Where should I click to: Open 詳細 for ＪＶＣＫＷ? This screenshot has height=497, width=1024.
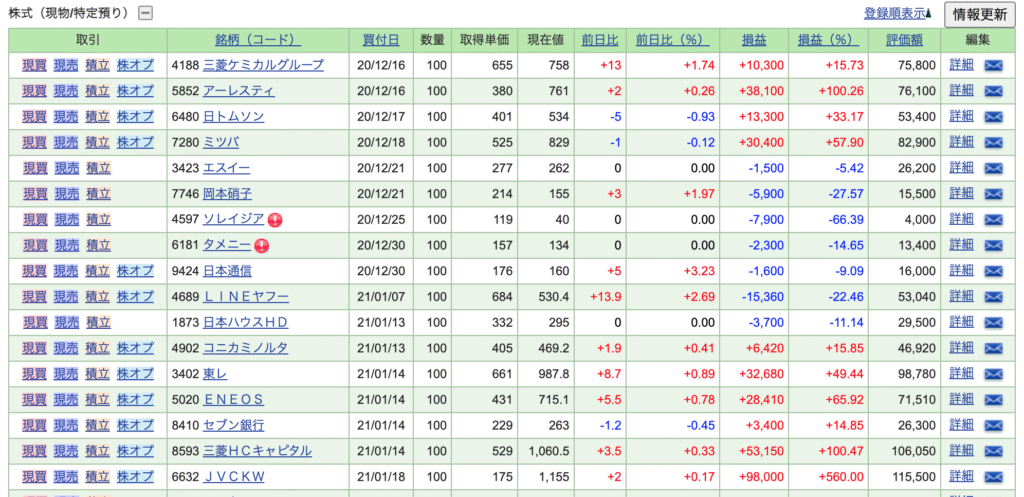coord(961,477)
